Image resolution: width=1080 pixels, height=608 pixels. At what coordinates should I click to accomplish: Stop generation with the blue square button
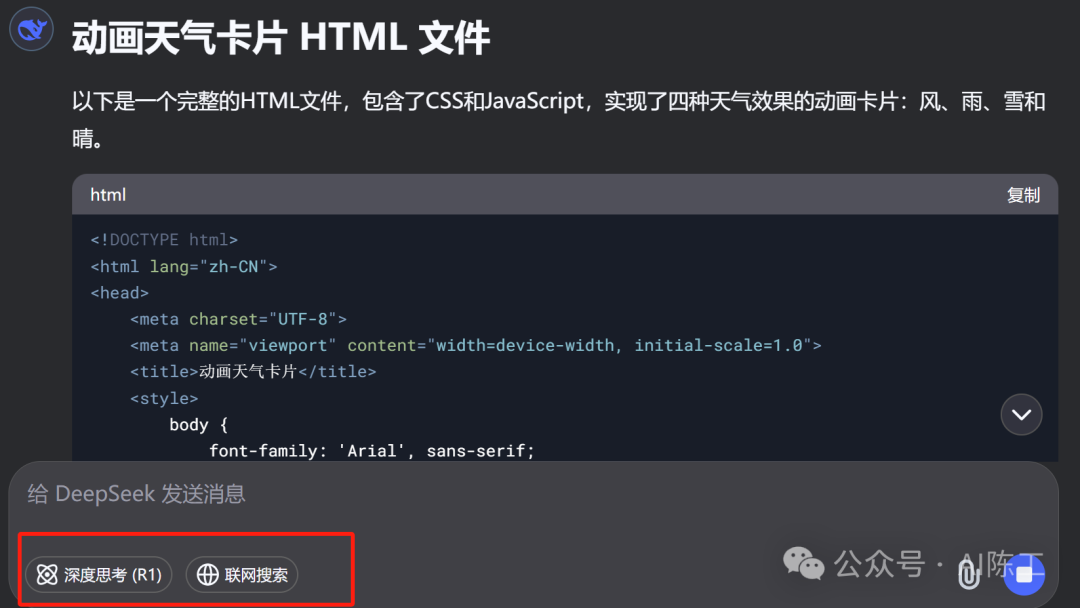(x=1024, y=573)
